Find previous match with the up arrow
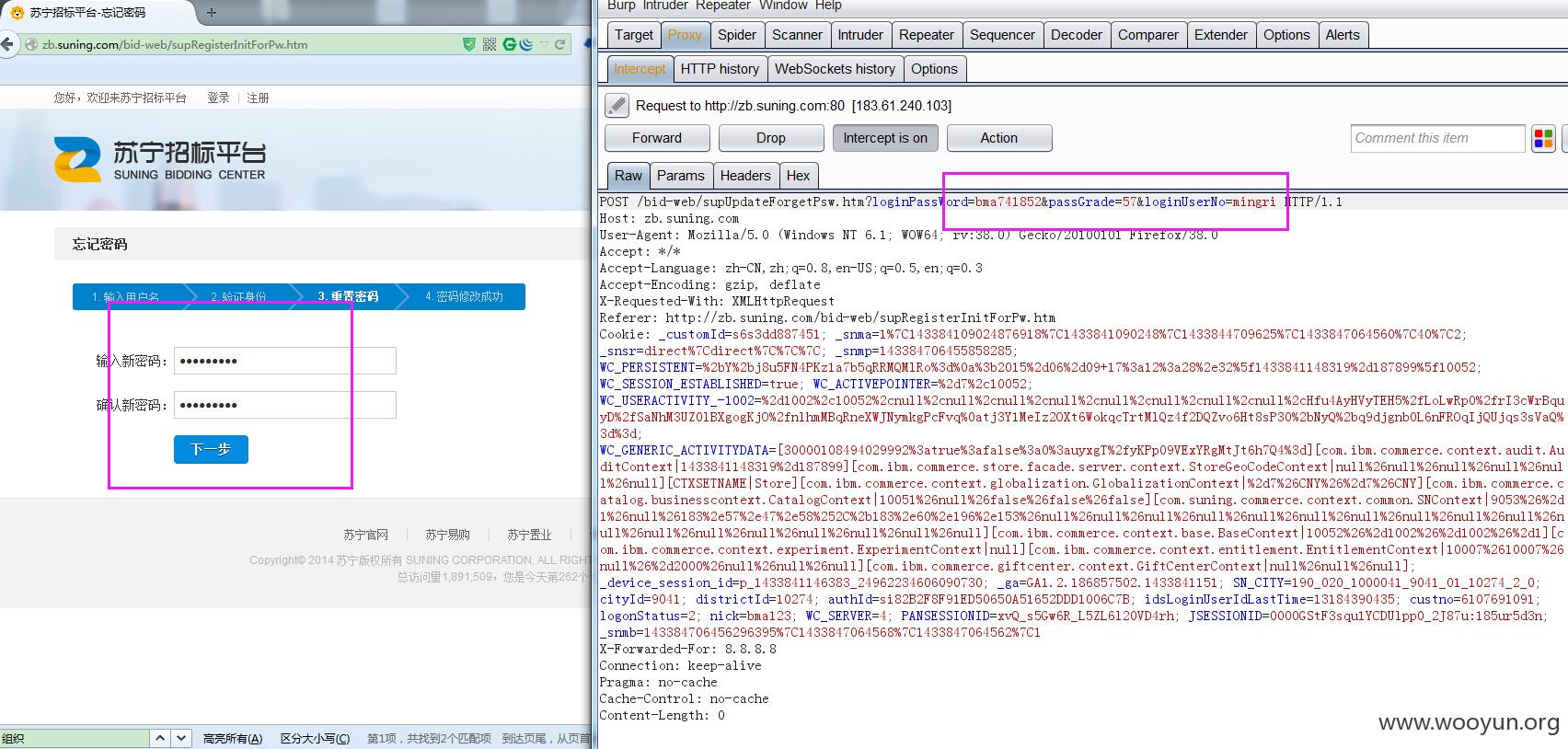The height and width of the screenshot is (749, 1568). (160, 738)
